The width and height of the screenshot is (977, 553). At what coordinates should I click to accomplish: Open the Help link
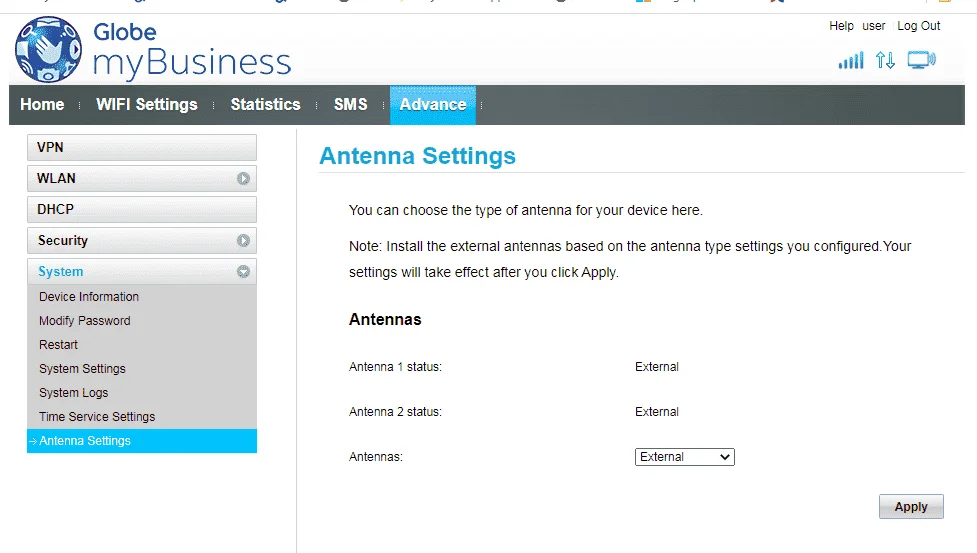841,26
